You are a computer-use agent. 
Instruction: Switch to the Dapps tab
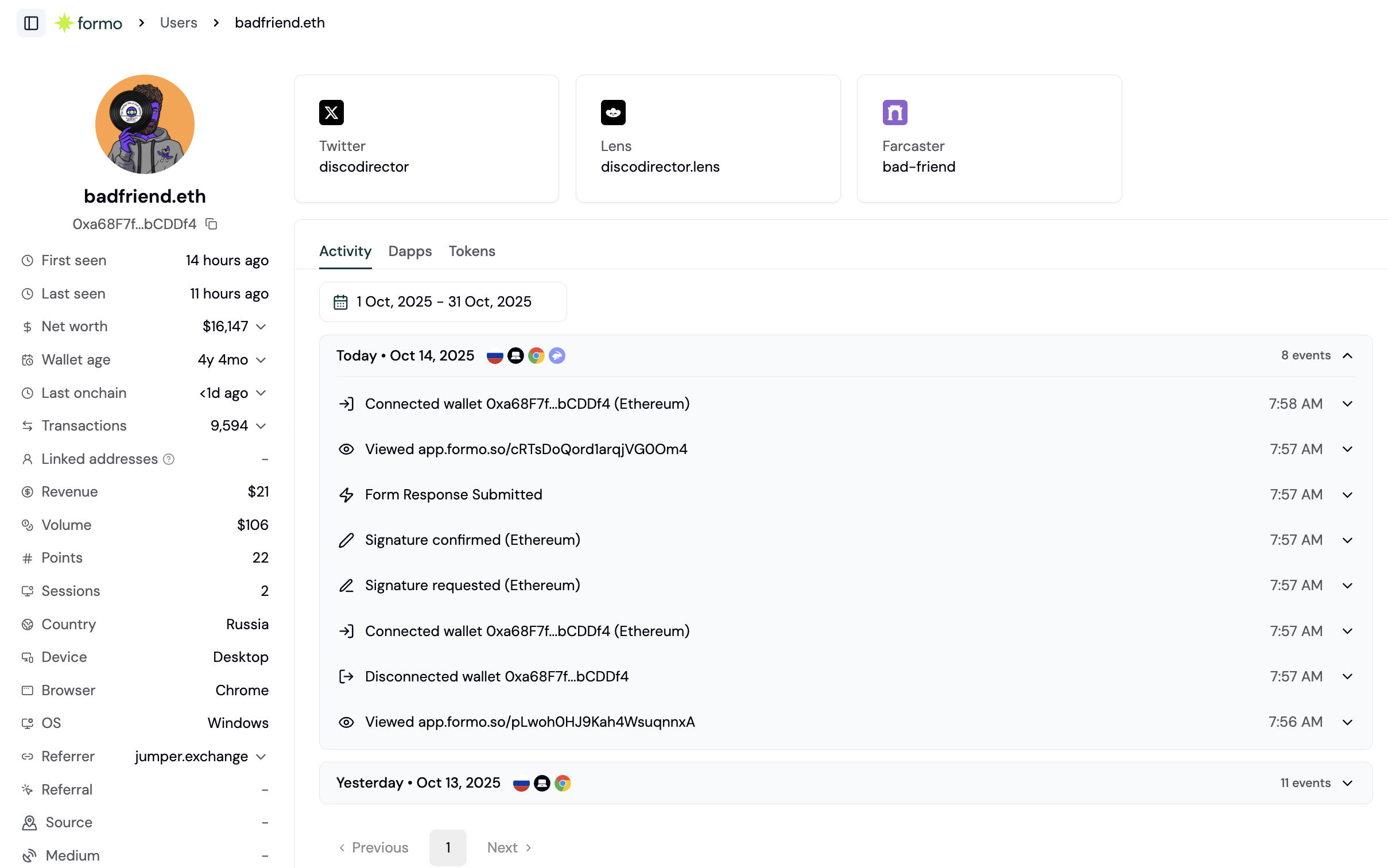(410, 251)
